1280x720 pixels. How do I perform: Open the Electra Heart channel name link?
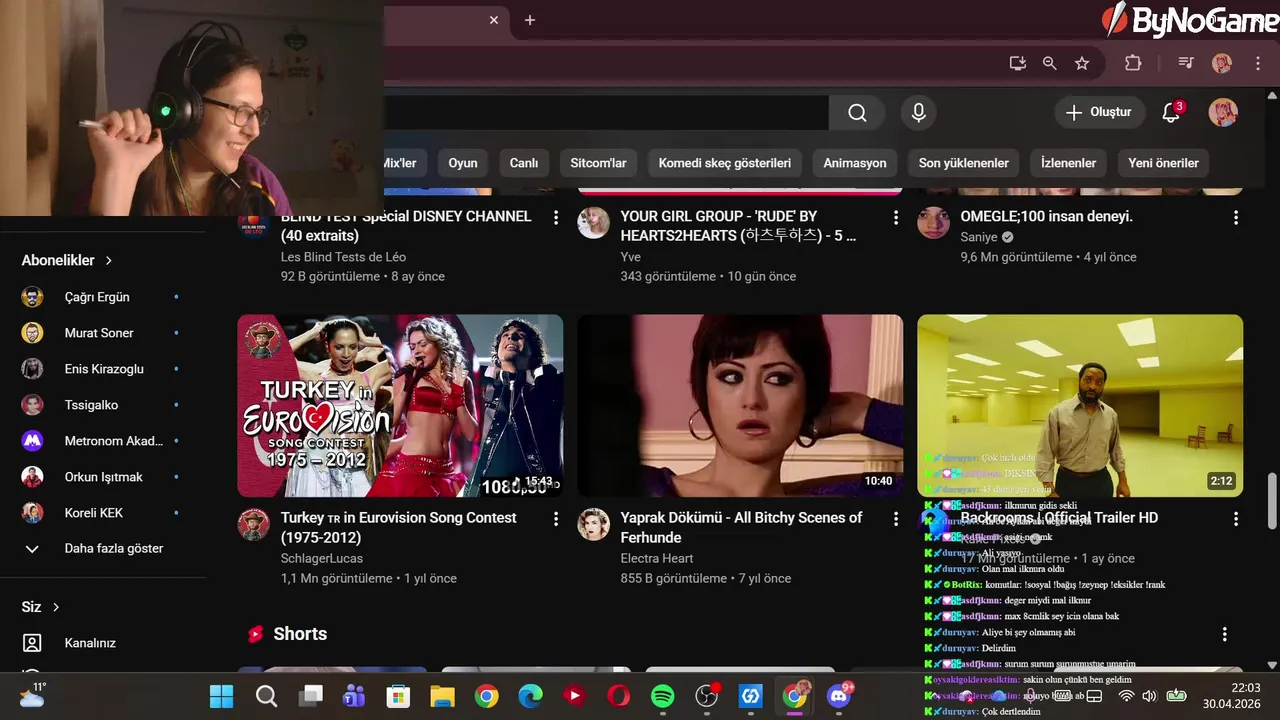point(657,558)
